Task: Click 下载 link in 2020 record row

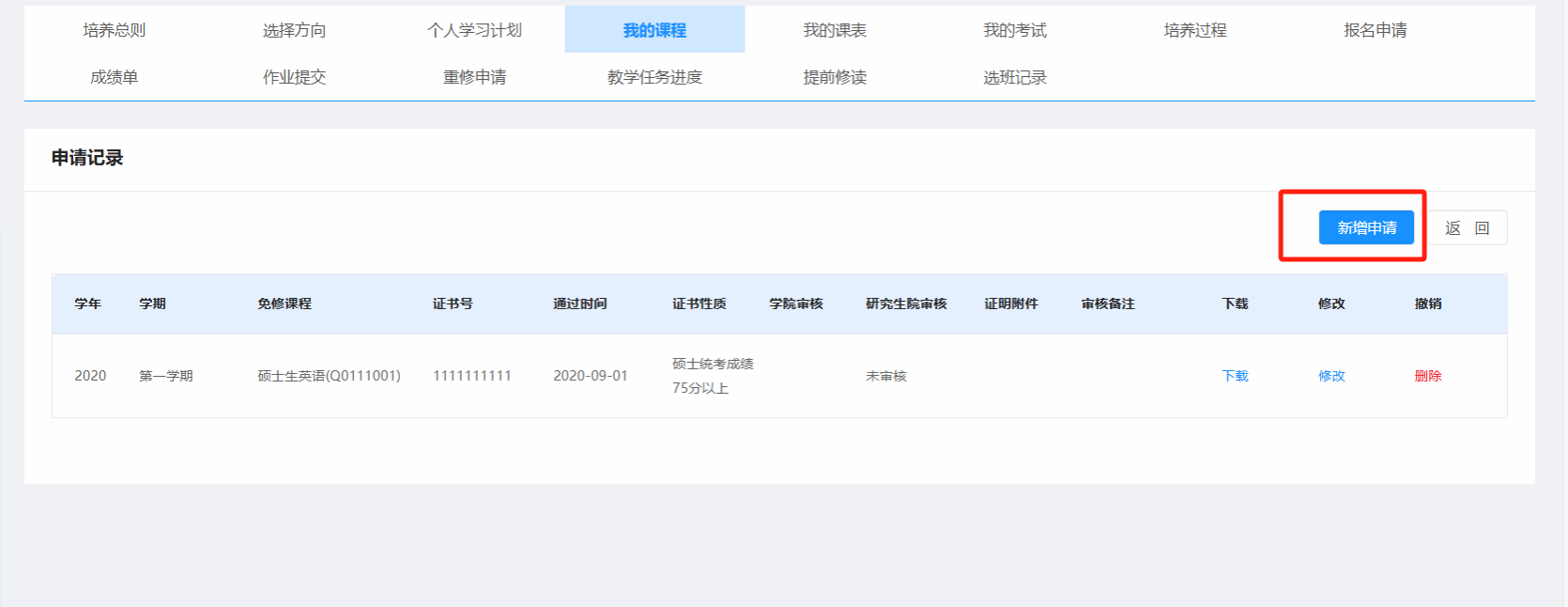Action: tap(1235, 376)
